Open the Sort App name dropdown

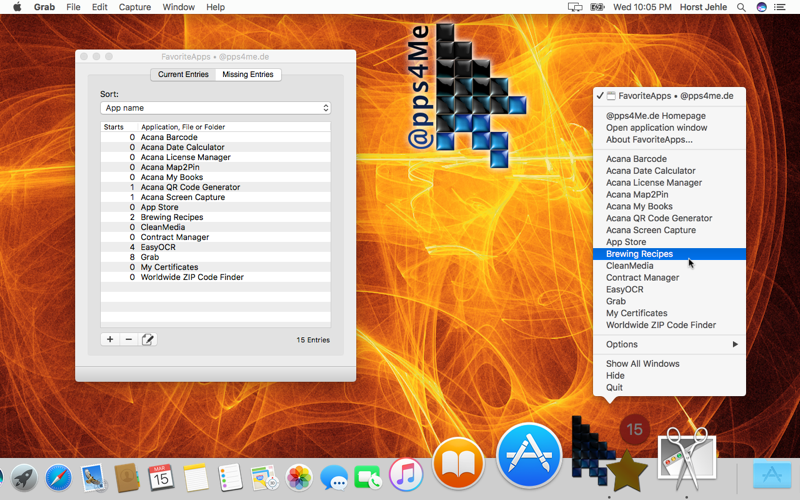coord(215,108)
